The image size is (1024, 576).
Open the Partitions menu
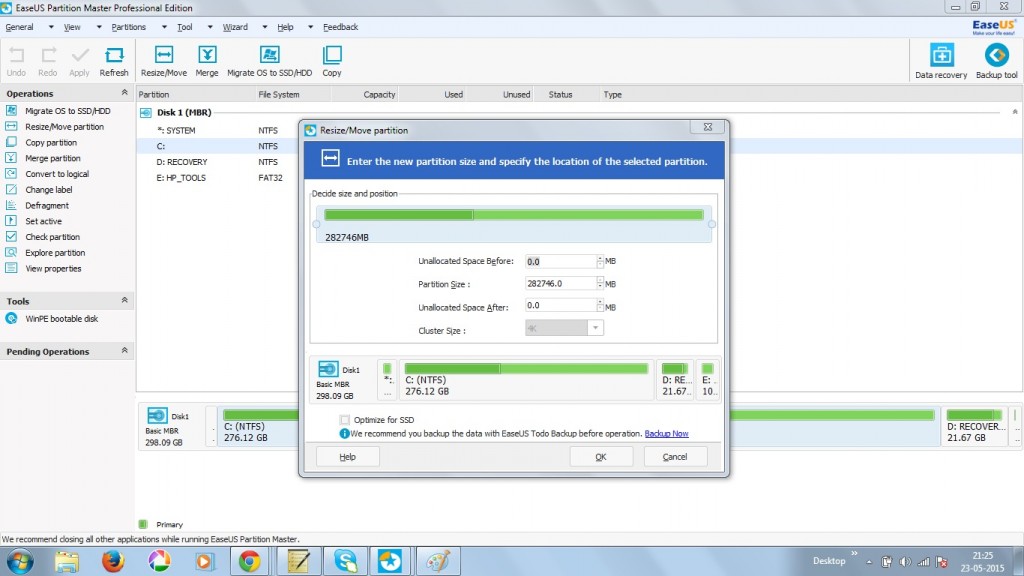point(129,27)
